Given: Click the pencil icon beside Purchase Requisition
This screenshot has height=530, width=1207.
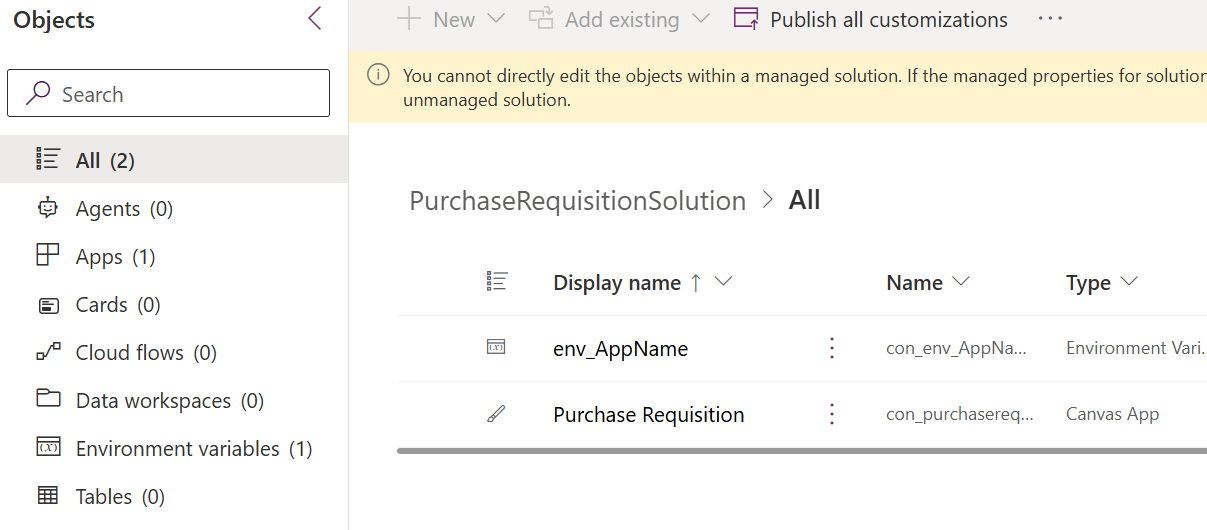Looking at the screenshot, I should point(496,414).
